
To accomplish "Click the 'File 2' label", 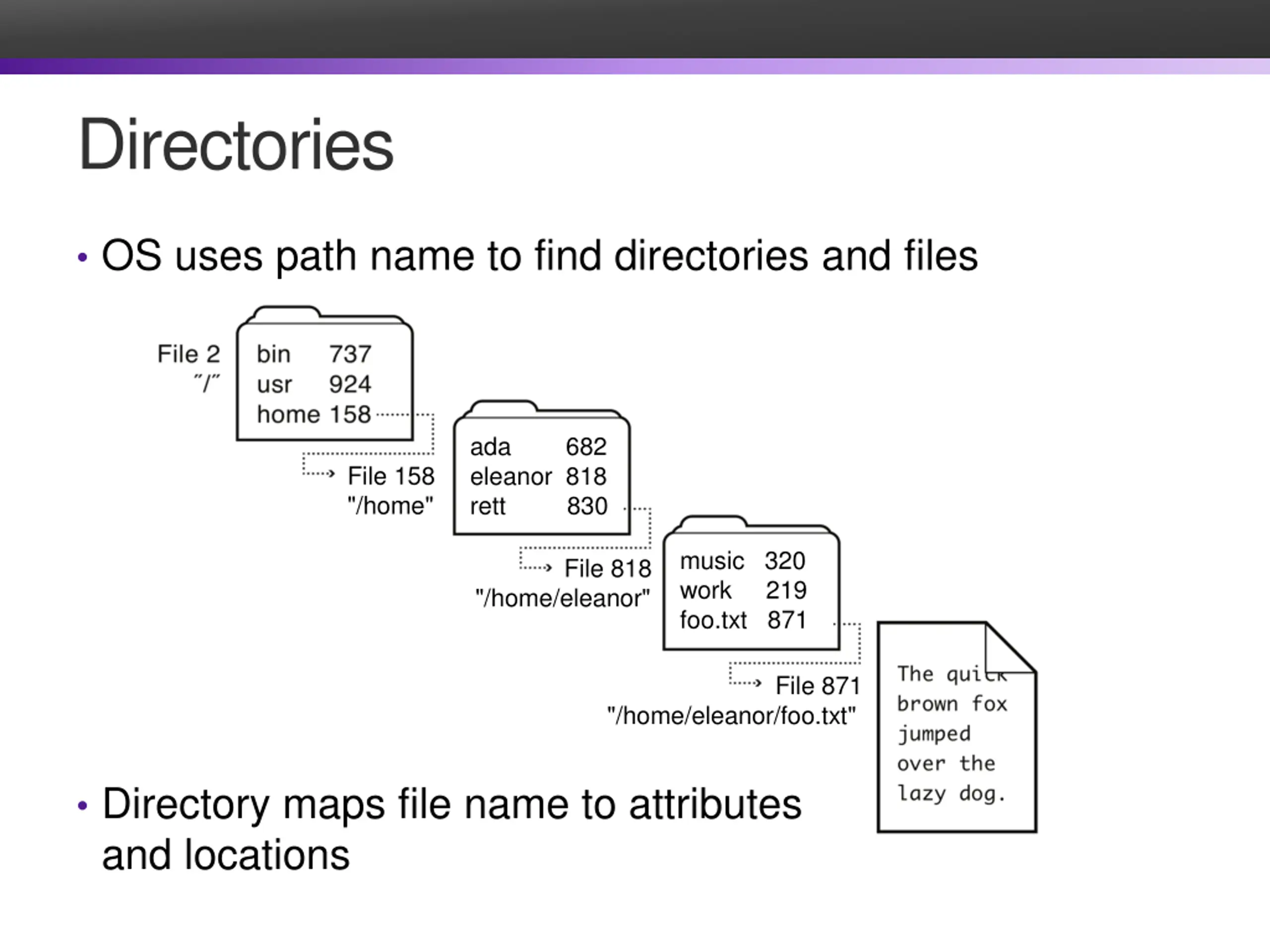I will click(189, 354).
